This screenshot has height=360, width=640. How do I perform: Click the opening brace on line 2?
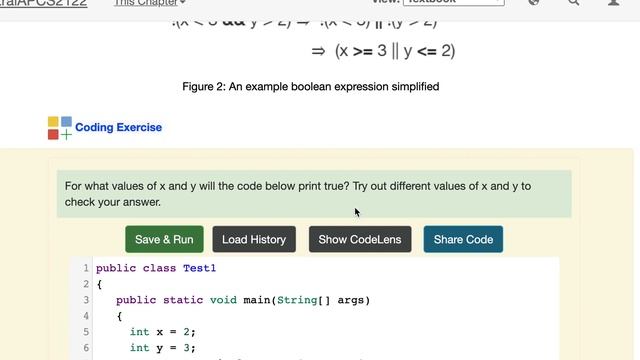[99, 284]
